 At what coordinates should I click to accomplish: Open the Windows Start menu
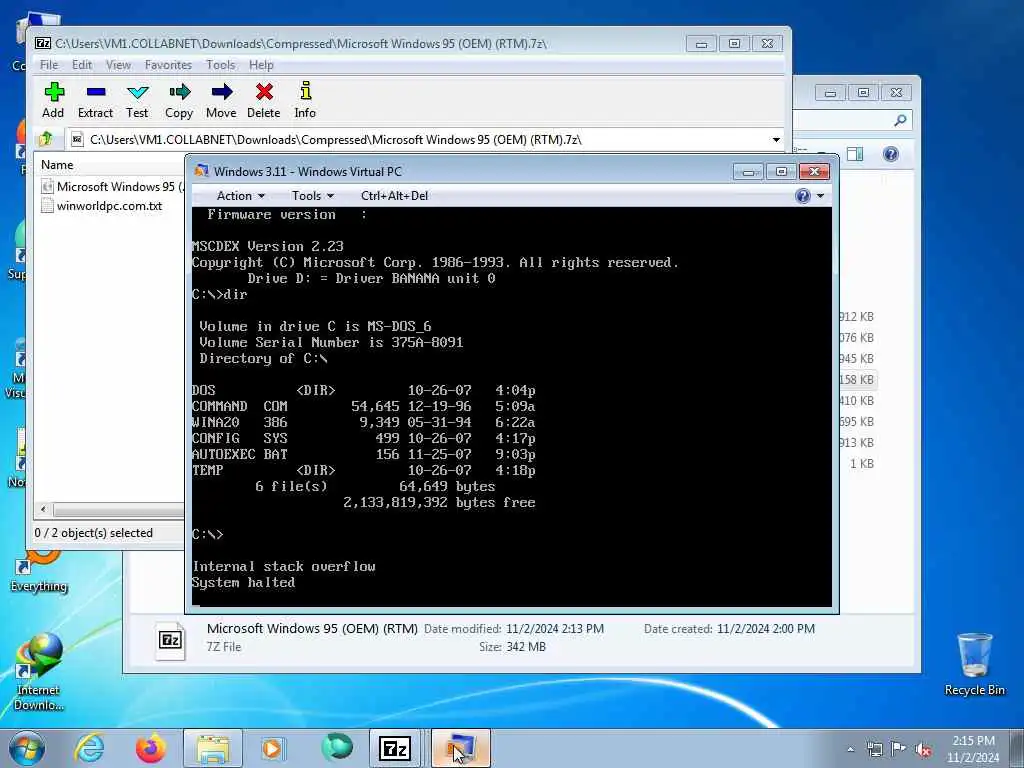point(26,748)
